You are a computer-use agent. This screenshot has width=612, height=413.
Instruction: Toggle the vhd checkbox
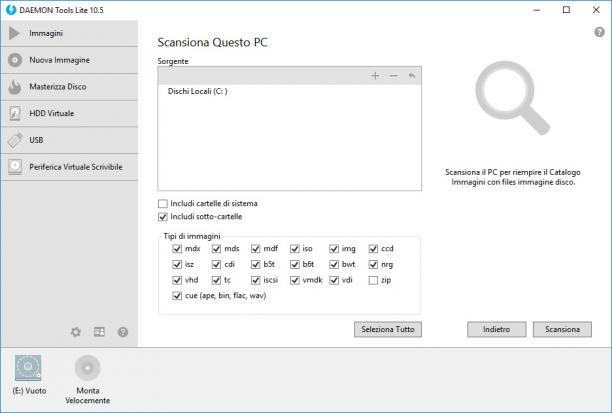(x=177, y=280)
